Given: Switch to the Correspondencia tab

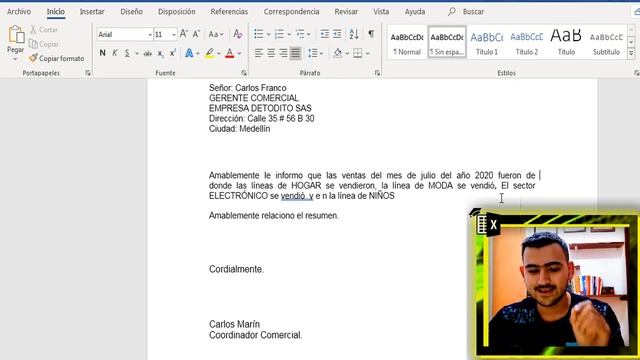Looking at the screenshot, I should [291, 11].
